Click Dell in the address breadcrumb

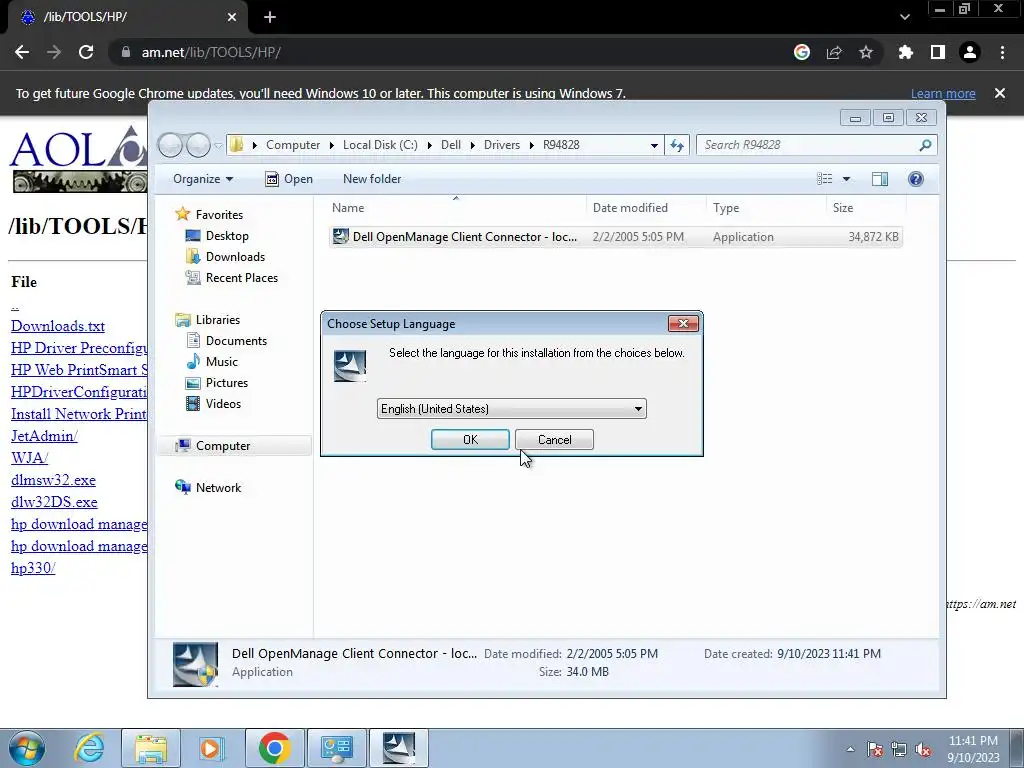point(451,145)
